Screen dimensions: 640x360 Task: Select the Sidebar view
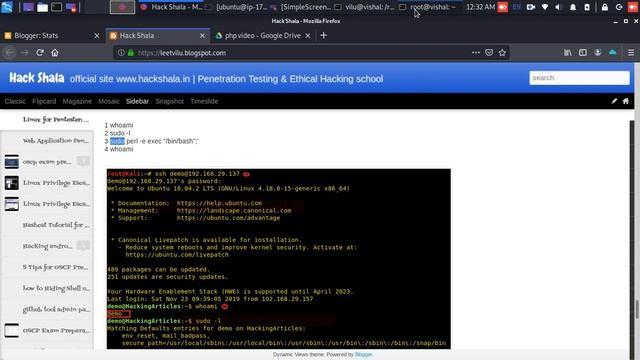coord(137,101)
